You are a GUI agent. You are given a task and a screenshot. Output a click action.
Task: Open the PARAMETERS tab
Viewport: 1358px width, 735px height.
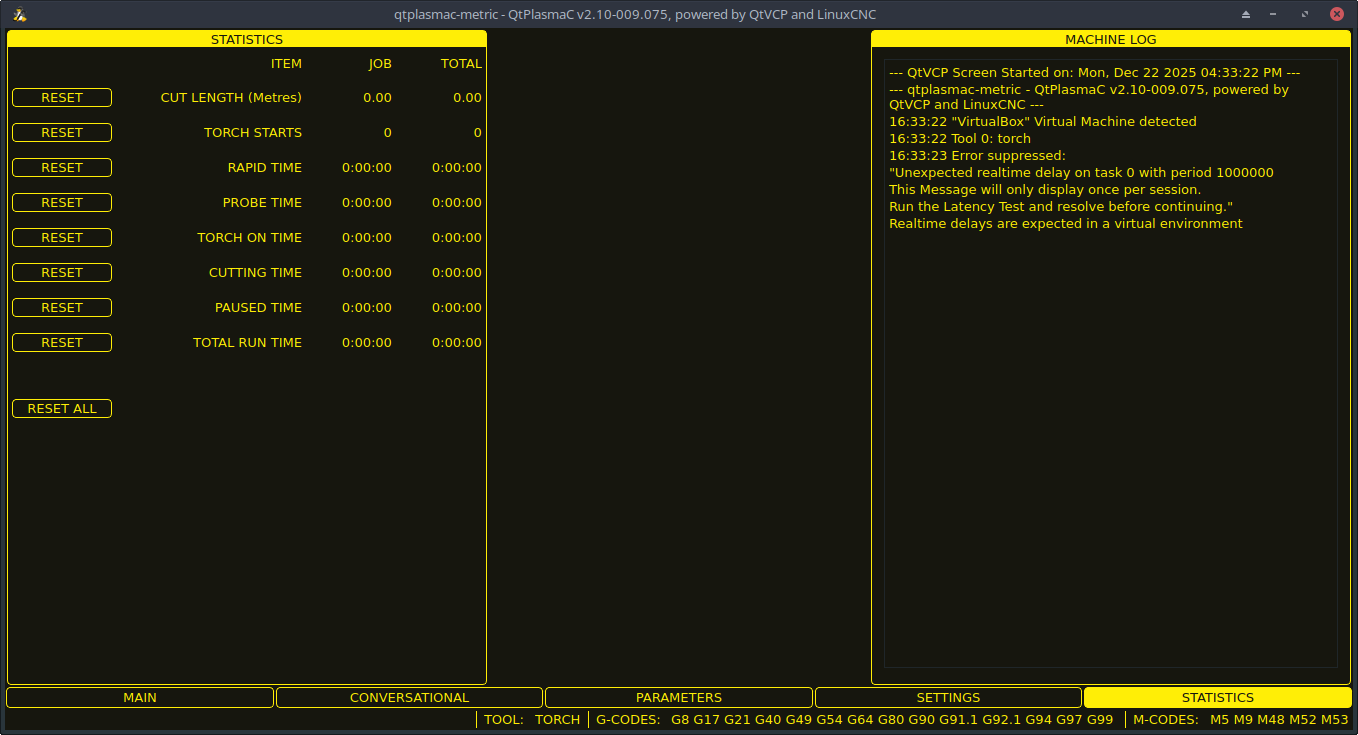coord(678,697)
